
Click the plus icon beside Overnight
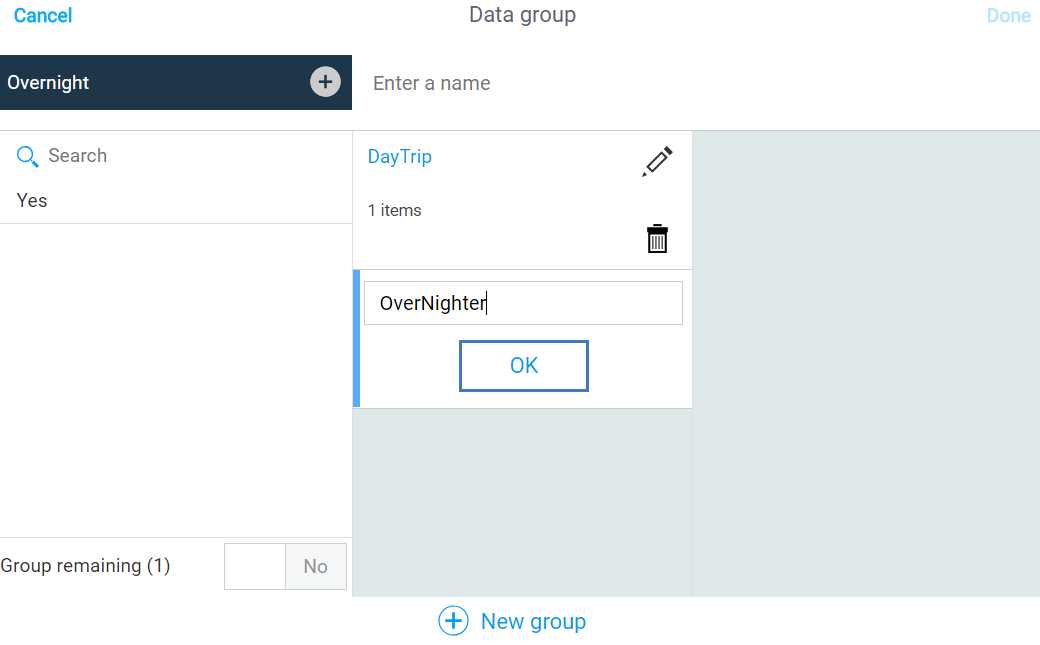pyautogui.click(x=325, y=82)
